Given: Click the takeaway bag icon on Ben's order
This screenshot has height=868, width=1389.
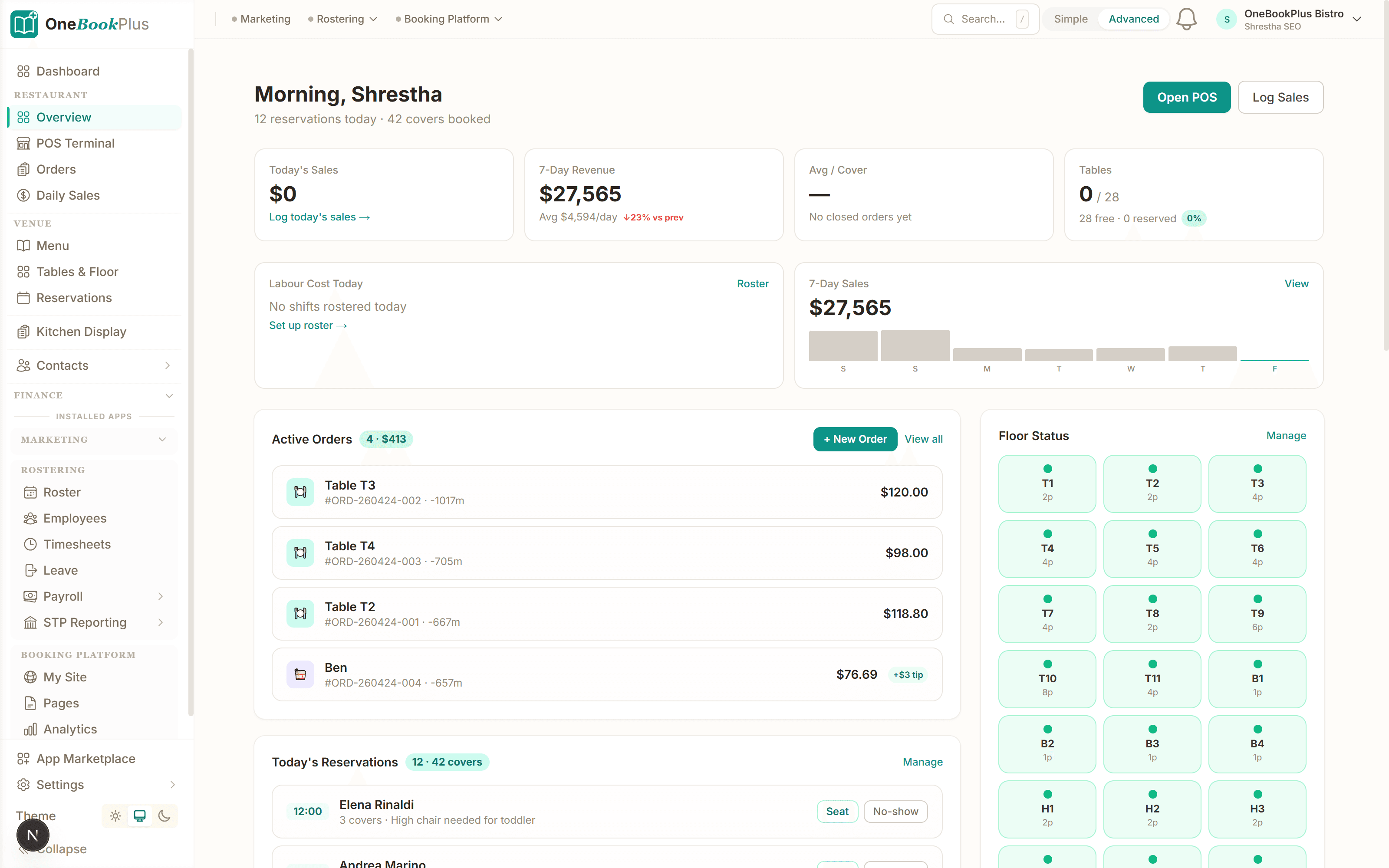Looking at the screenshot, I should click(x=300, y=674).
